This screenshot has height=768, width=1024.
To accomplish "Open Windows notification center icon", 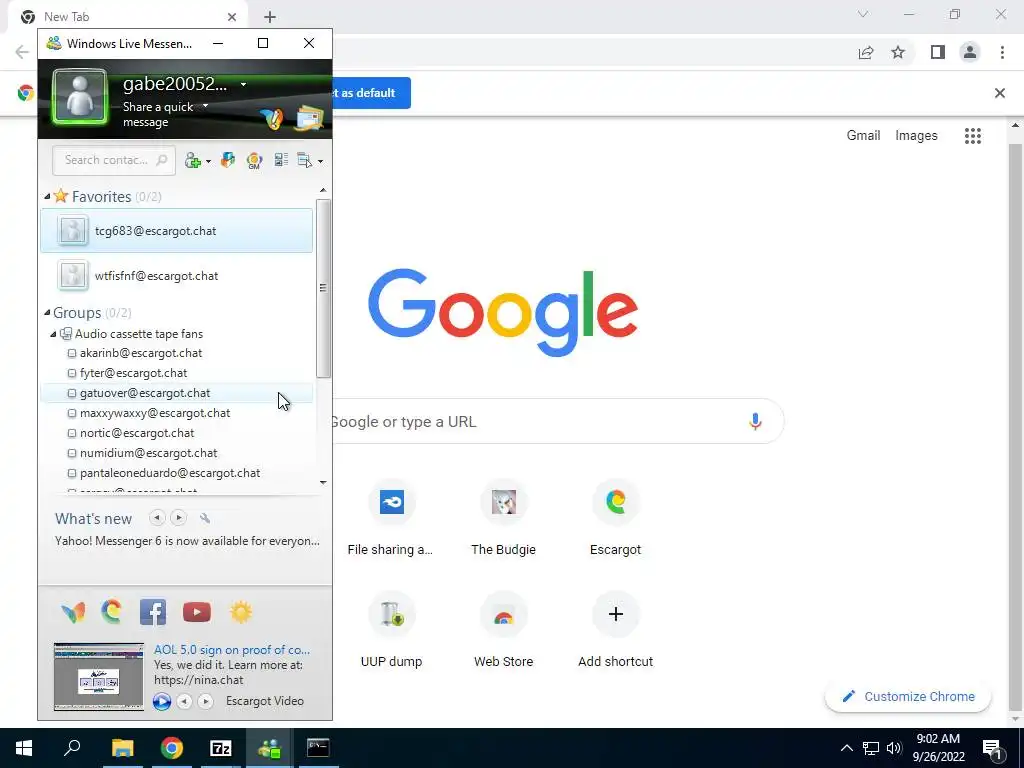I will click(x=993, y=748).
